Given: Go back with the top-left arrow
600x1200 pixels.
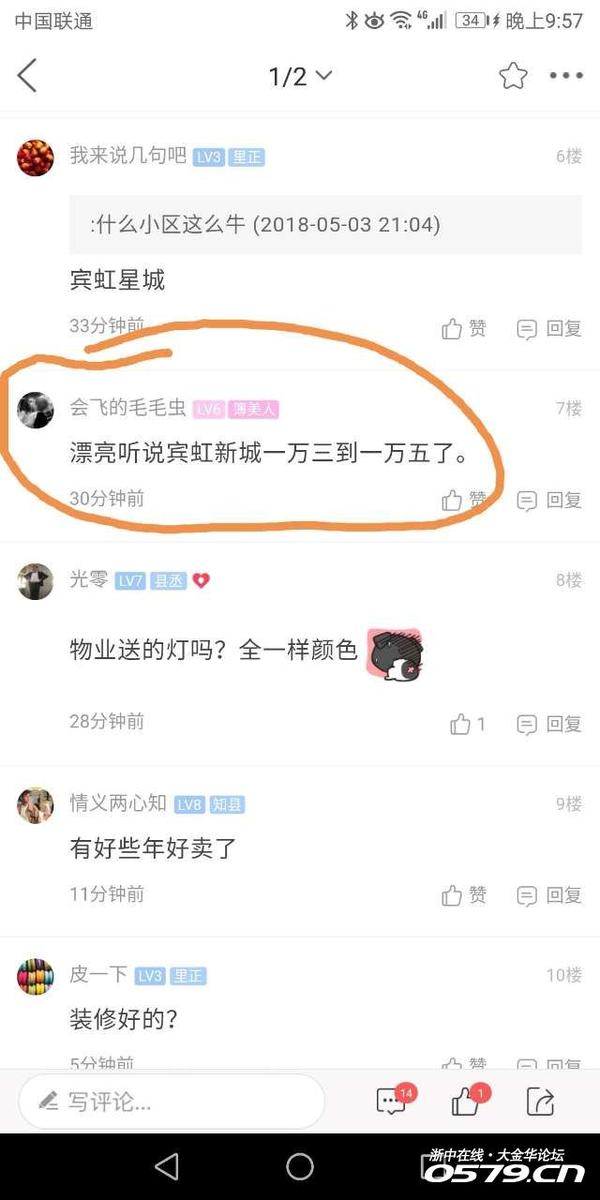Looking at the screenshot, I should [x=27, y=76].
